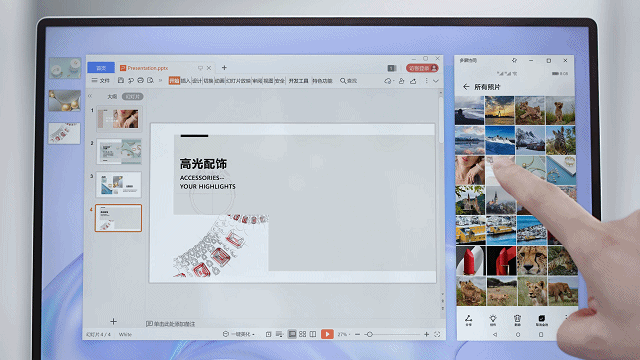Open the 插入 insert ribbon tab
Viewport: 640px width, 360px height.
point(185,81)
